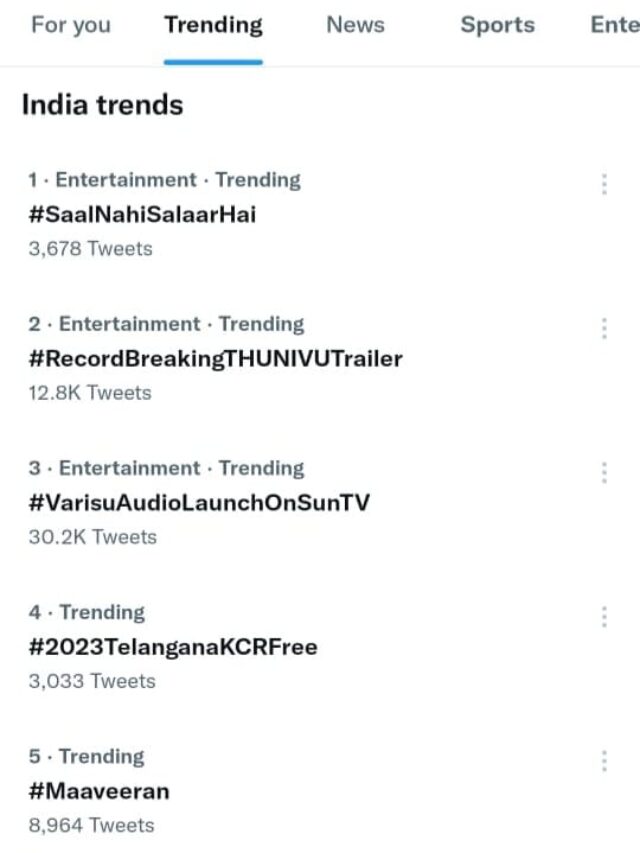Select the Sports tab
This screenshot has height=853, width=640.
tap(497, 26)
